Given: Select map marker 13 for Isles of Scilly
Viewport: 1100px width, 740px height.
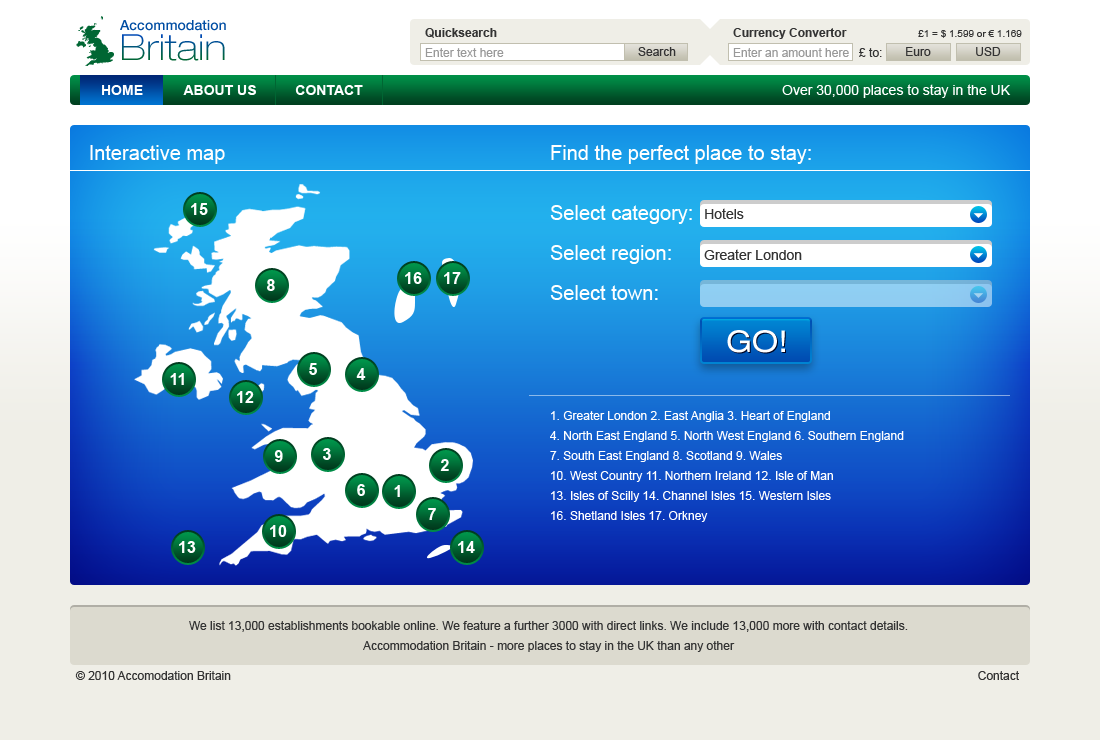Looking at the screenshot, I should (187, 547).
